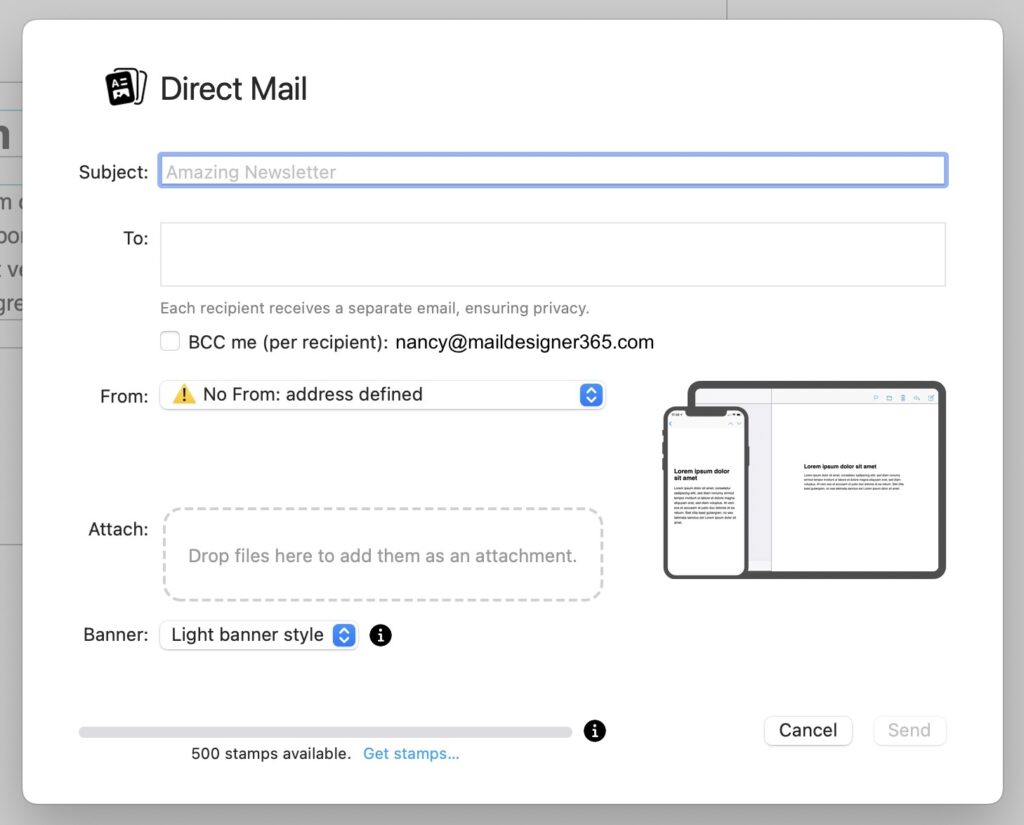The height and width of the screenshot is (825, 1024).
Task: Click the yellow warning icon in From field
Action: 184,395
